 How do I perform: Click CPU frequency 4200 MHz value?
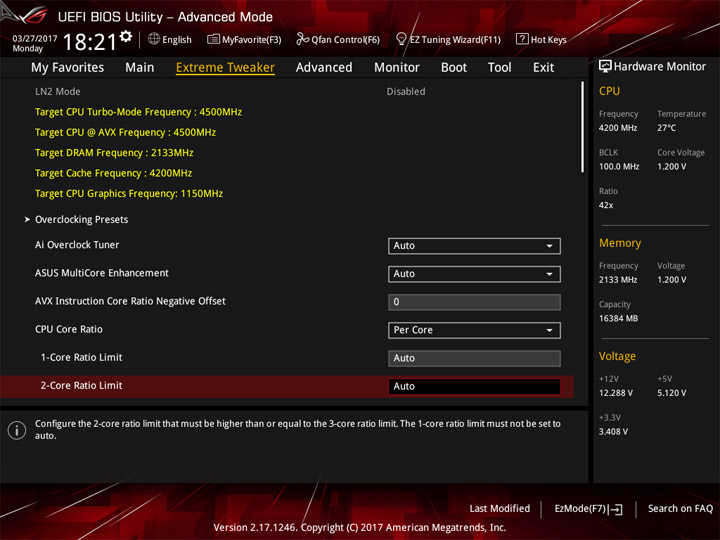pyautogui.click(x=618, y=128)
